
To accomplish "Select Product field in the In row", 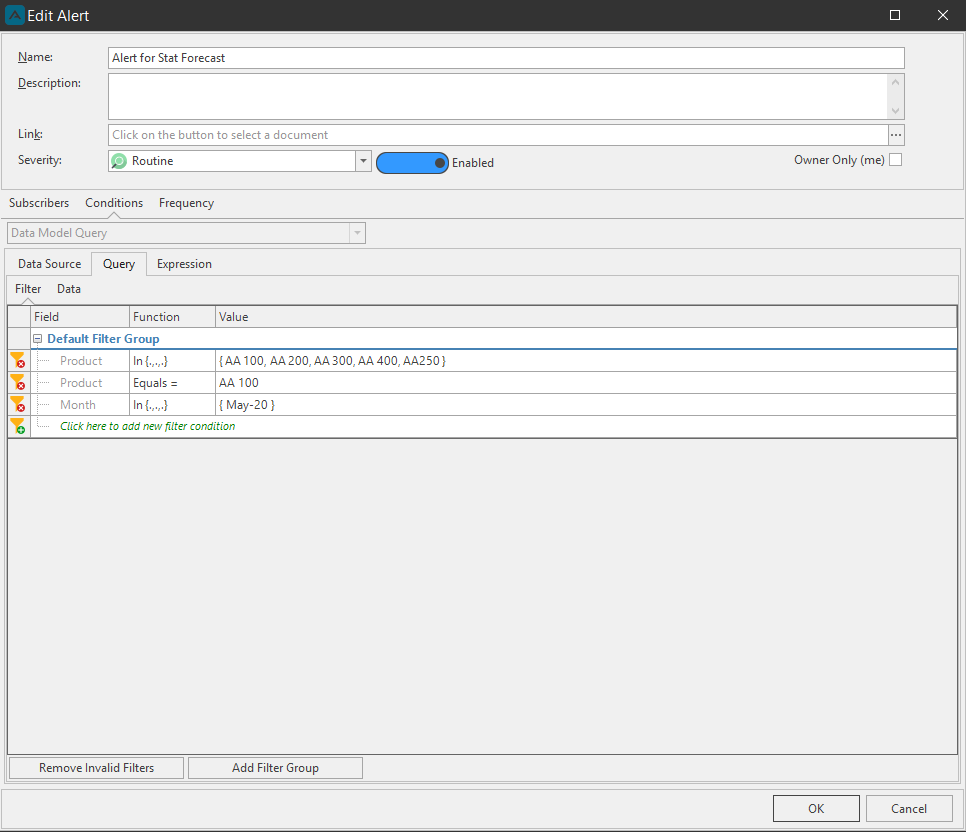I will (x=81, y=361).
